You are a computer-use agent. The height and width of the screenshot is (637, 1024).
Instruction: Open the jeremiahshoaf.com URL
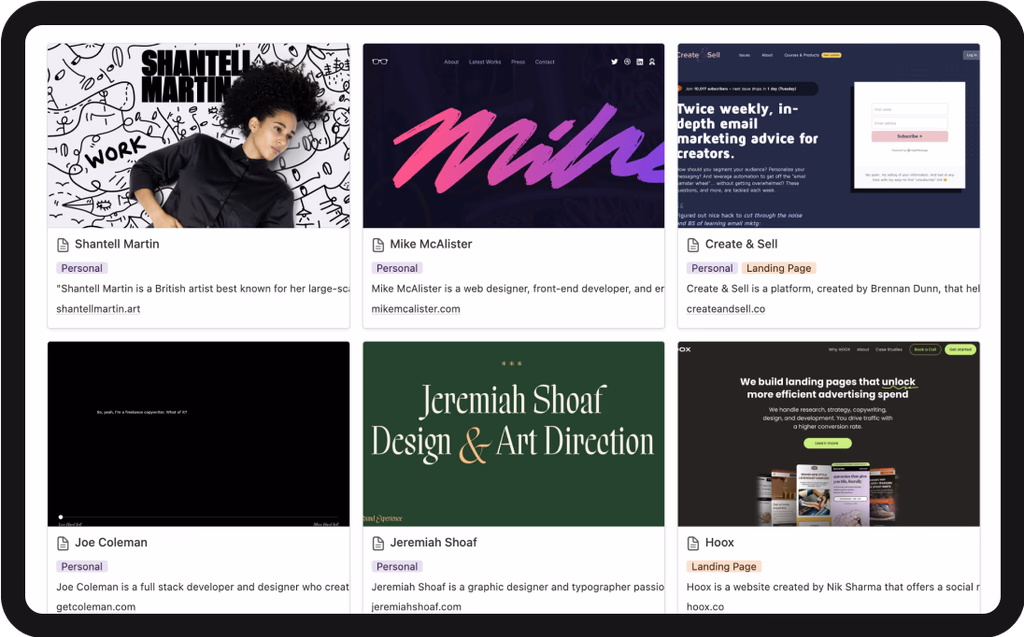click(416, 607)
